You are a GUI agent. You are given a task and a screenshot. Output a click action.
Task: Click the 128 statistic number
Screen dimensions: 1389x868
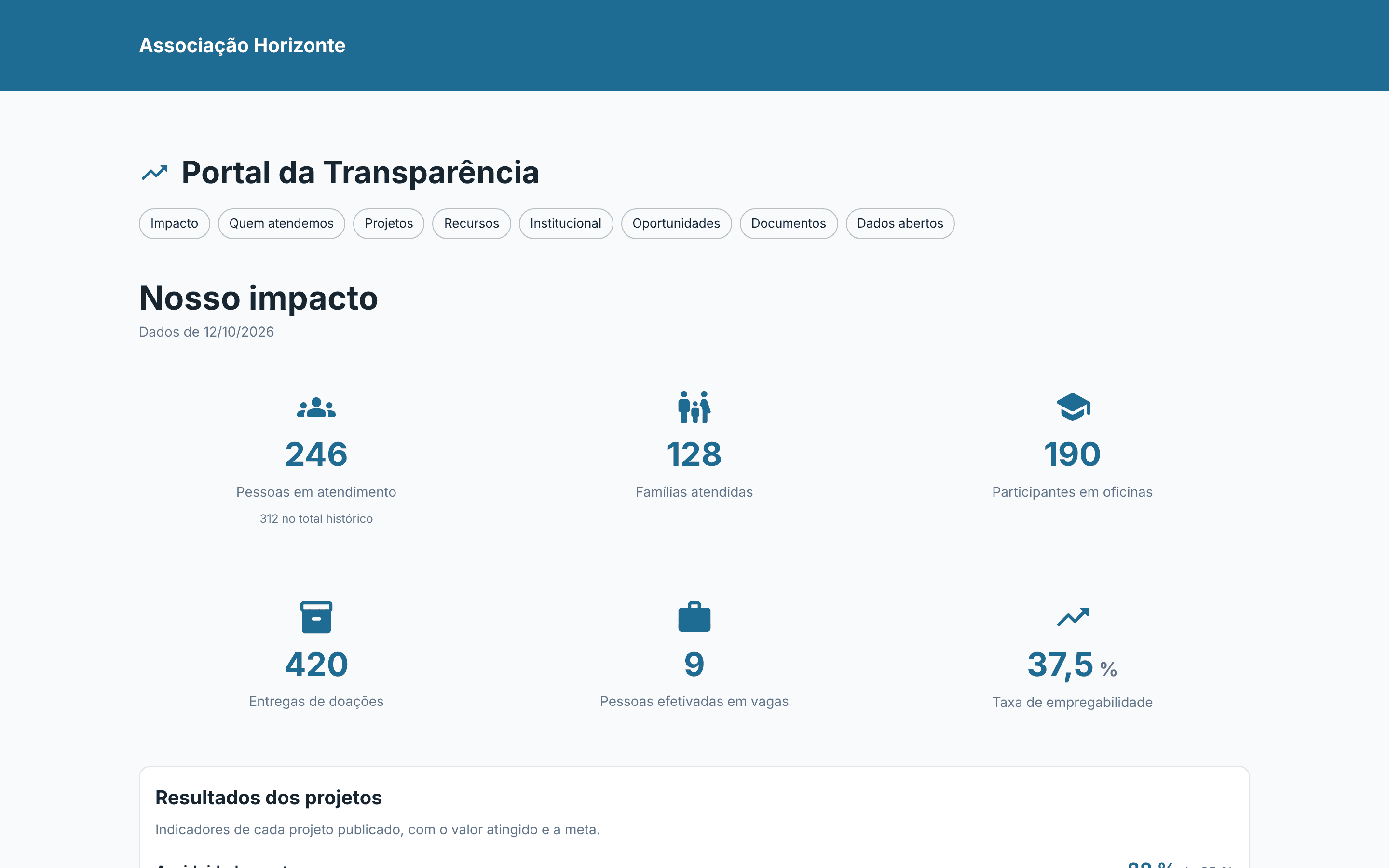pos(694,454)
